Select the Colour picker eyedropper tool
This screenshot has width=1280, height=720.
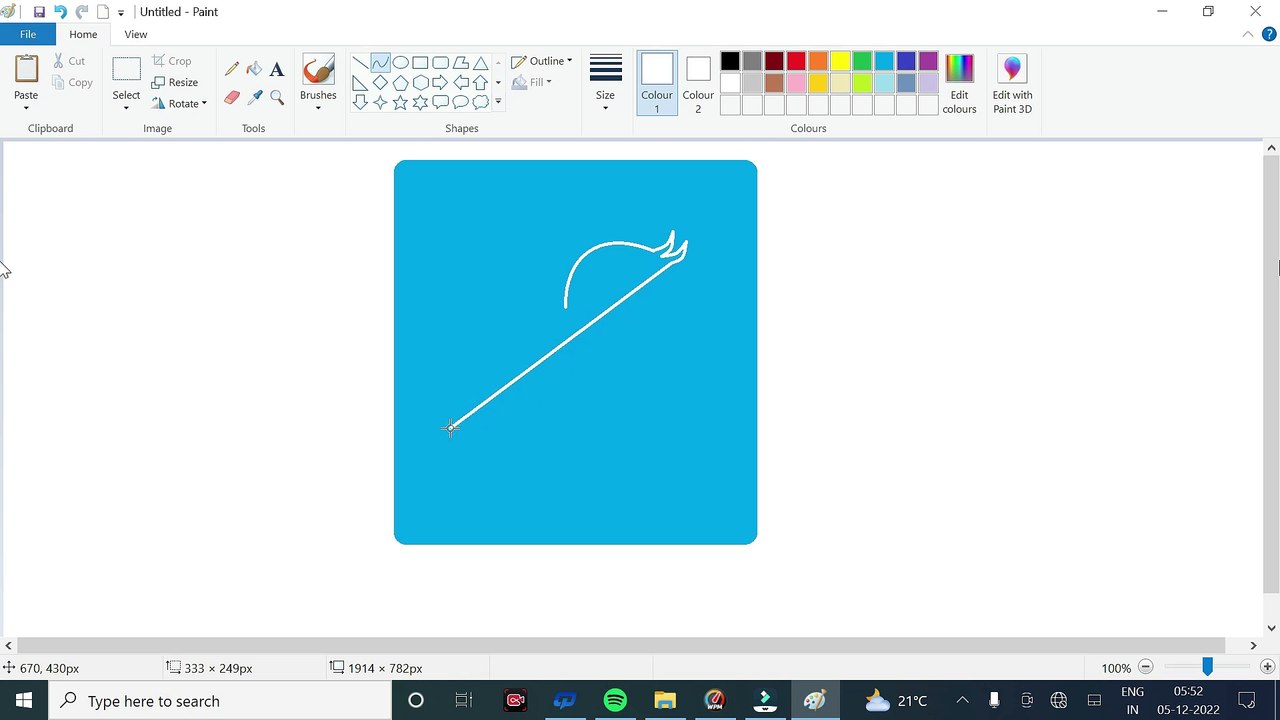coord(254,97)
